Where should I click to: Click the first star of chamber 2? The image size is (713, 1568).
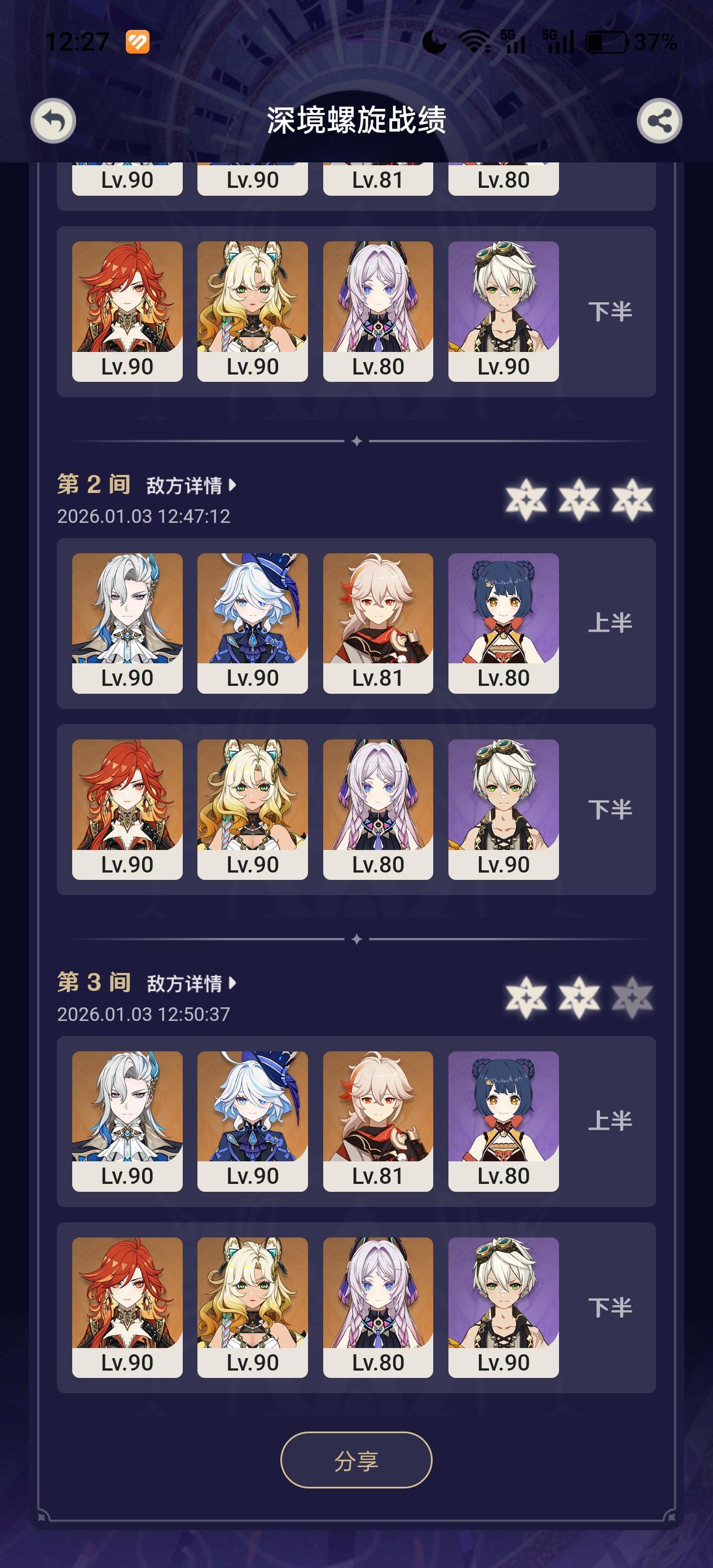click(526, 500)
